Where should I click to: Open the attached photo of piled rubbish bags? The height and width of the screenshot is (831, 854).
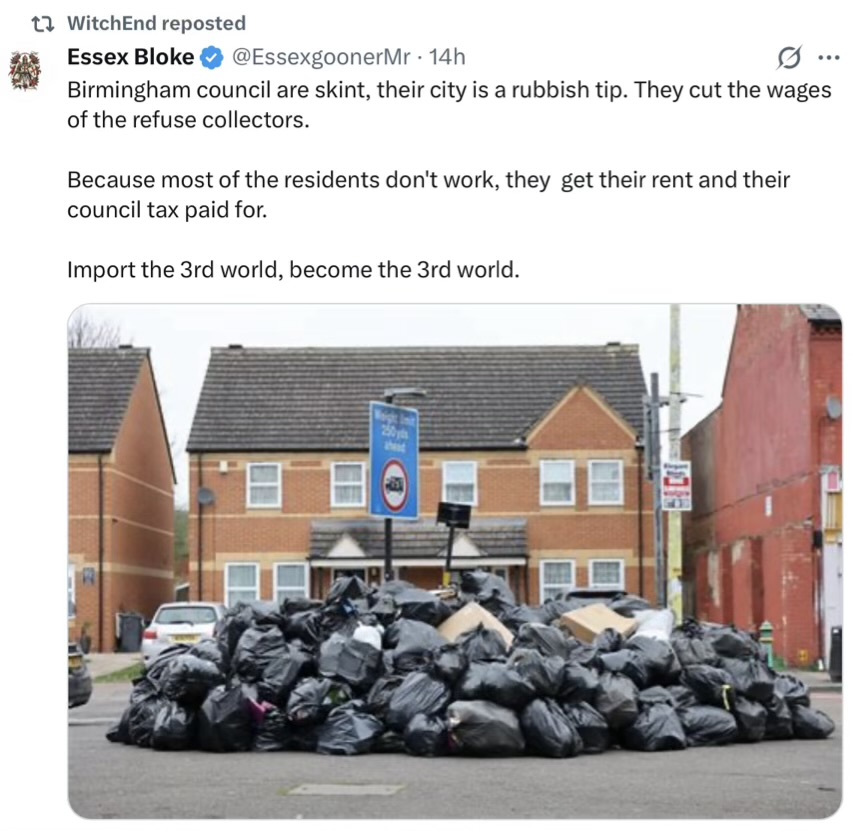pos(455,561)
